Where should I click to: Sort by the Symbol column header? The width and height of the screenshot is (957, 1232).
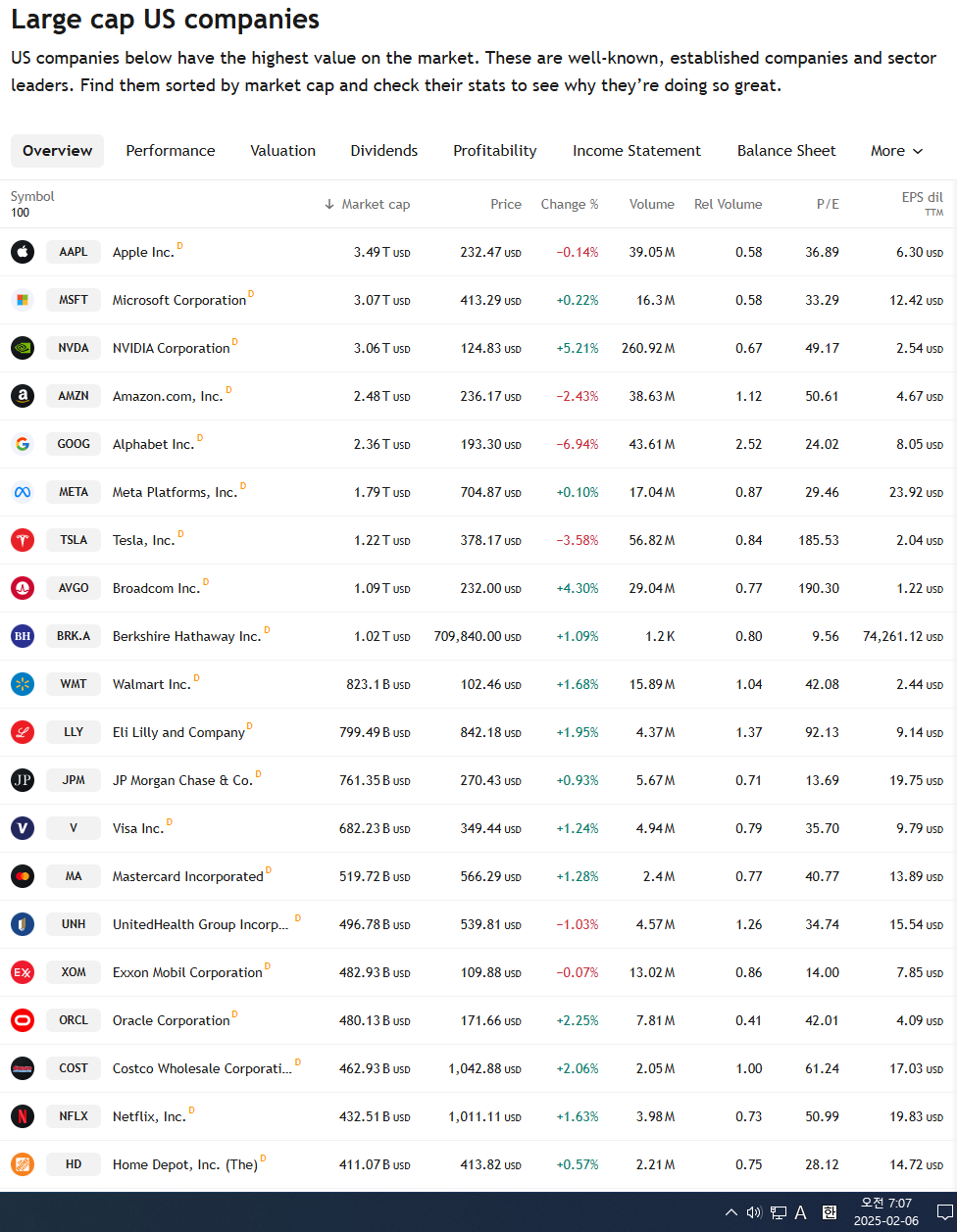32,197
